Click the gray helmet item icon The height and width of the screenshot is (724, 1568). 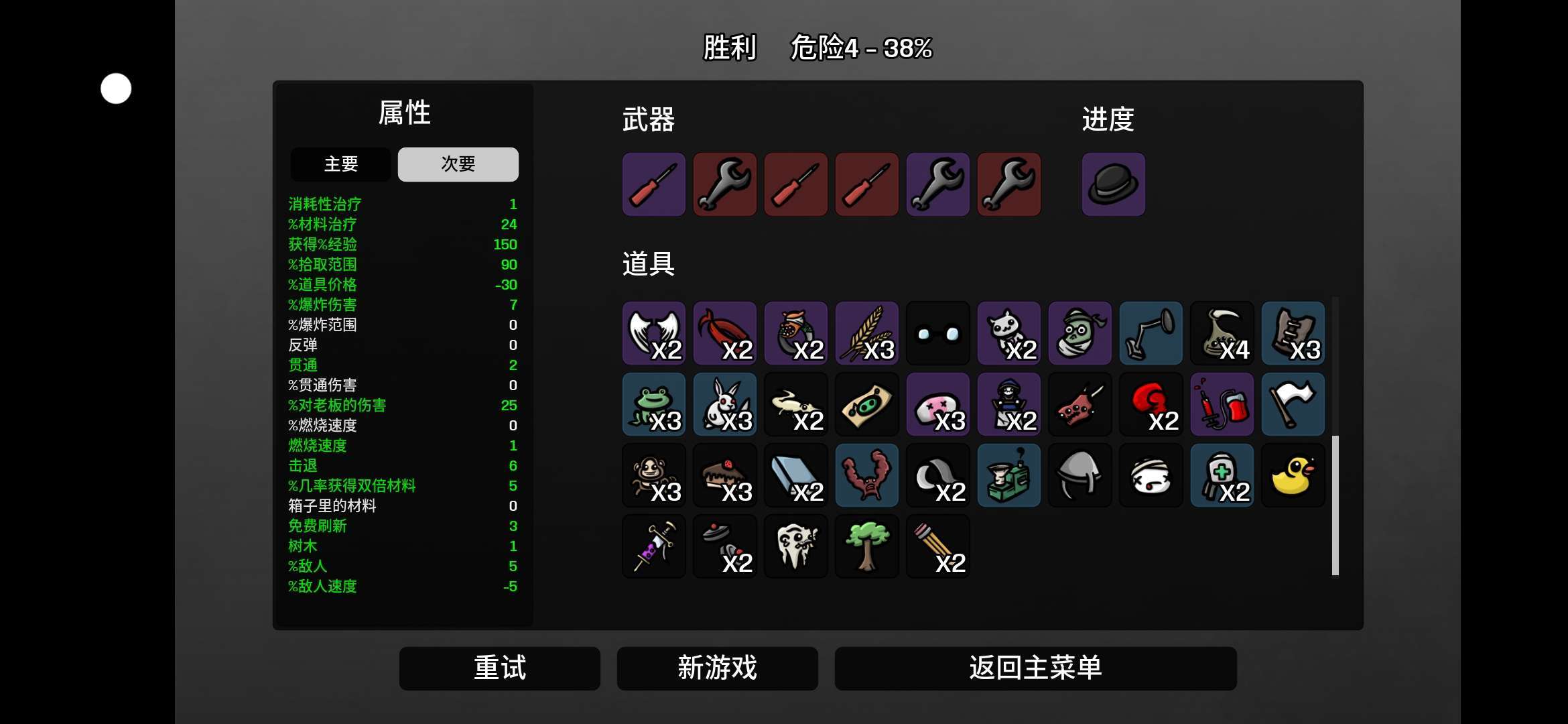click(1080, 475)
